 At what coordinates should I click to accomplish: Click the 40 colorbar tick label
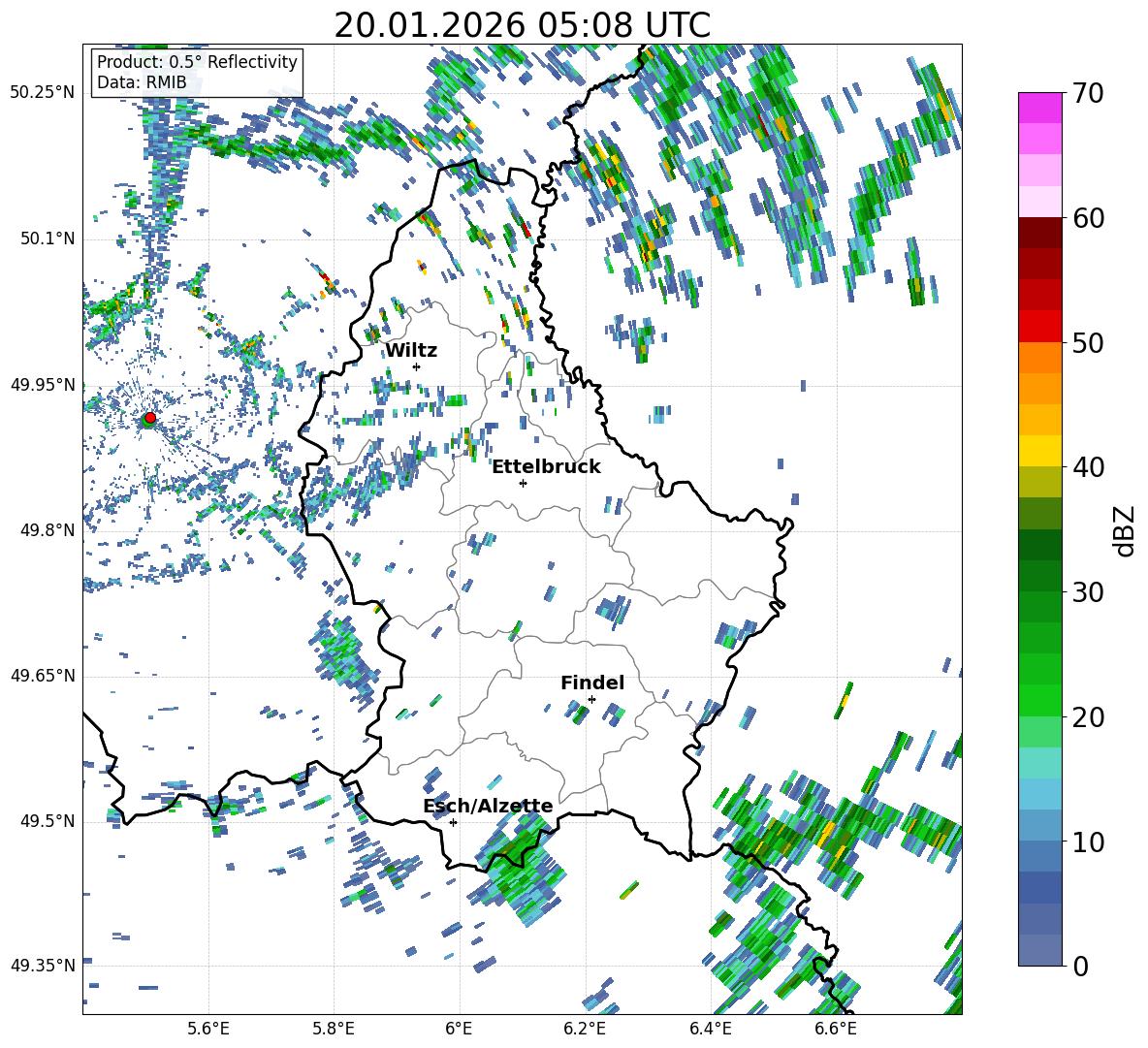click(1088, 467)
